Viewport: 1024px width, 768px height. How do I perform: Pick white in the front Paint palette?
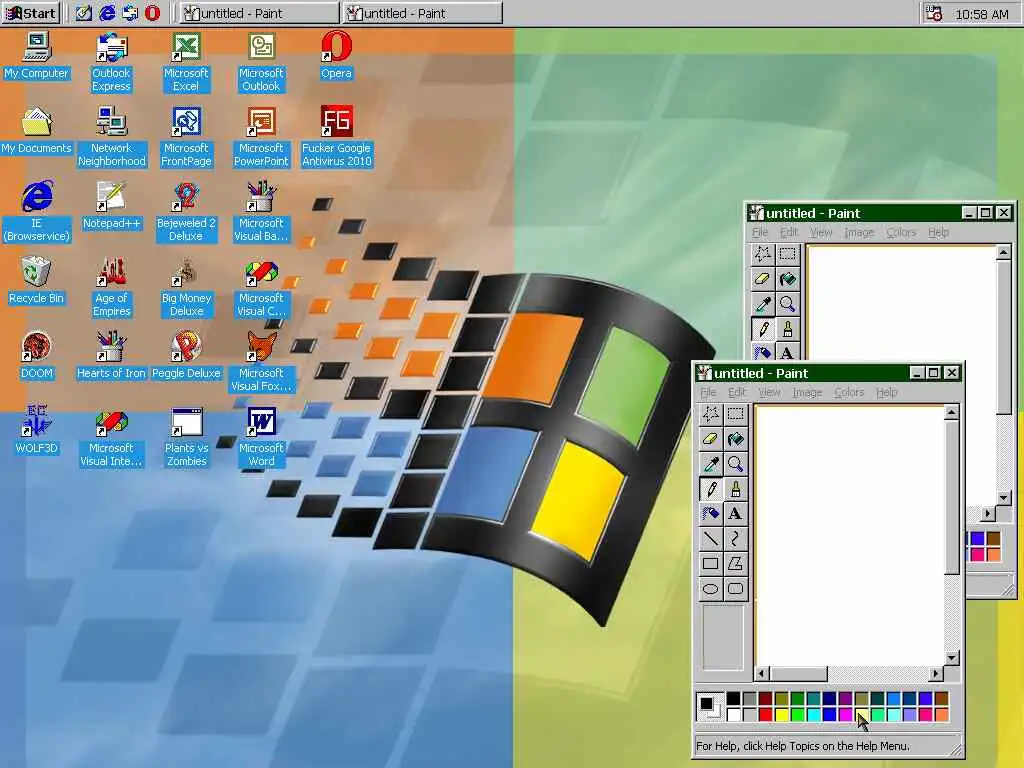pyautogui.click(x=733, y=715)
